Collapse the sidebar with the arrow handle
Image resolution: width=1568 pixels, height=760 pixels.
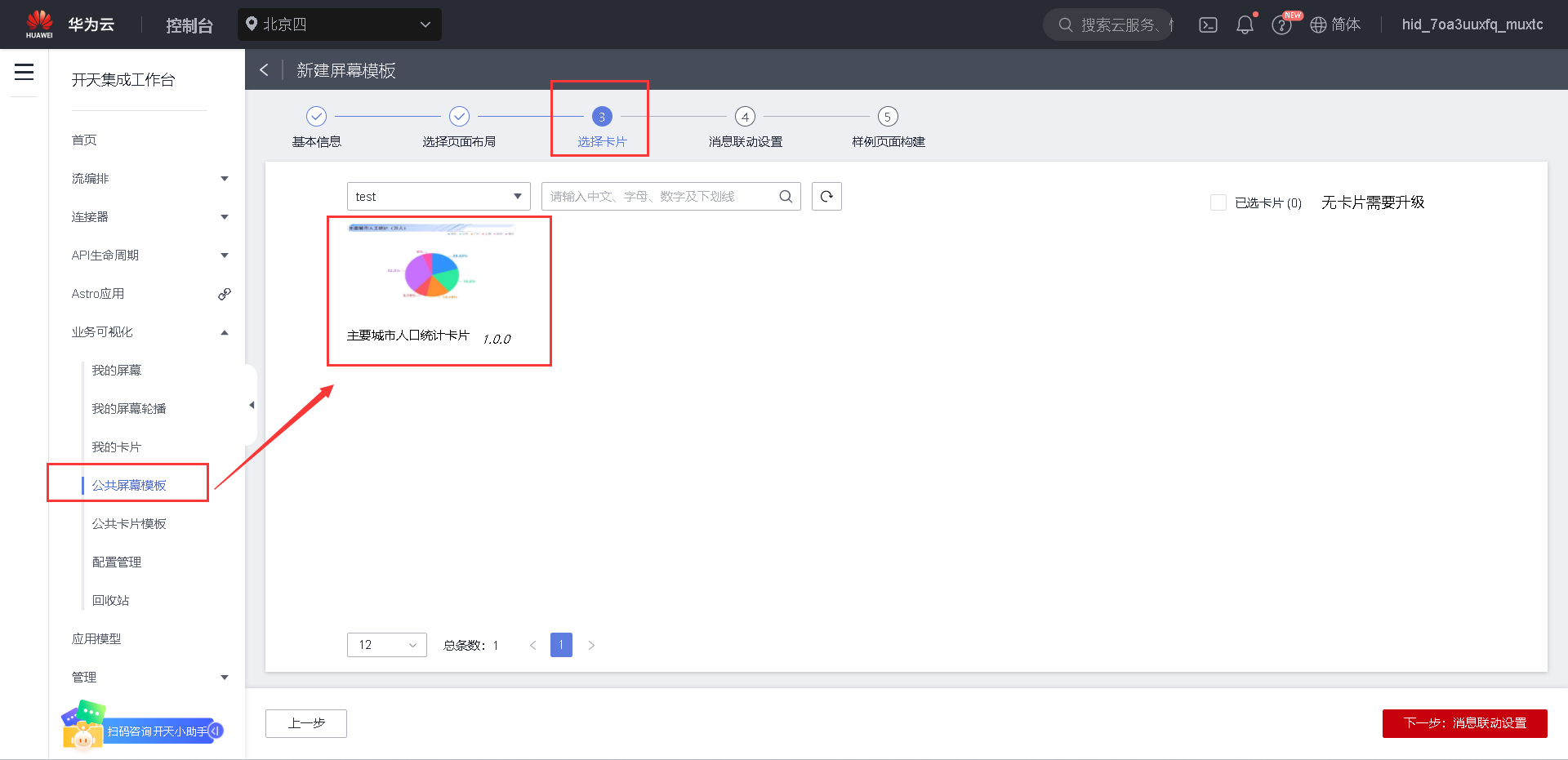click(252, 405)
